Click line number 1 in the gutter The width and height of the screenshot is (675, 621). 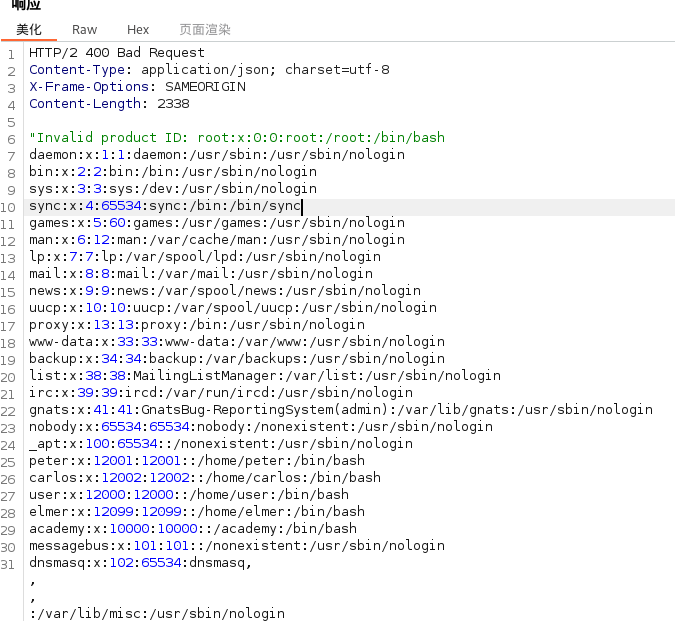point(11,55)
